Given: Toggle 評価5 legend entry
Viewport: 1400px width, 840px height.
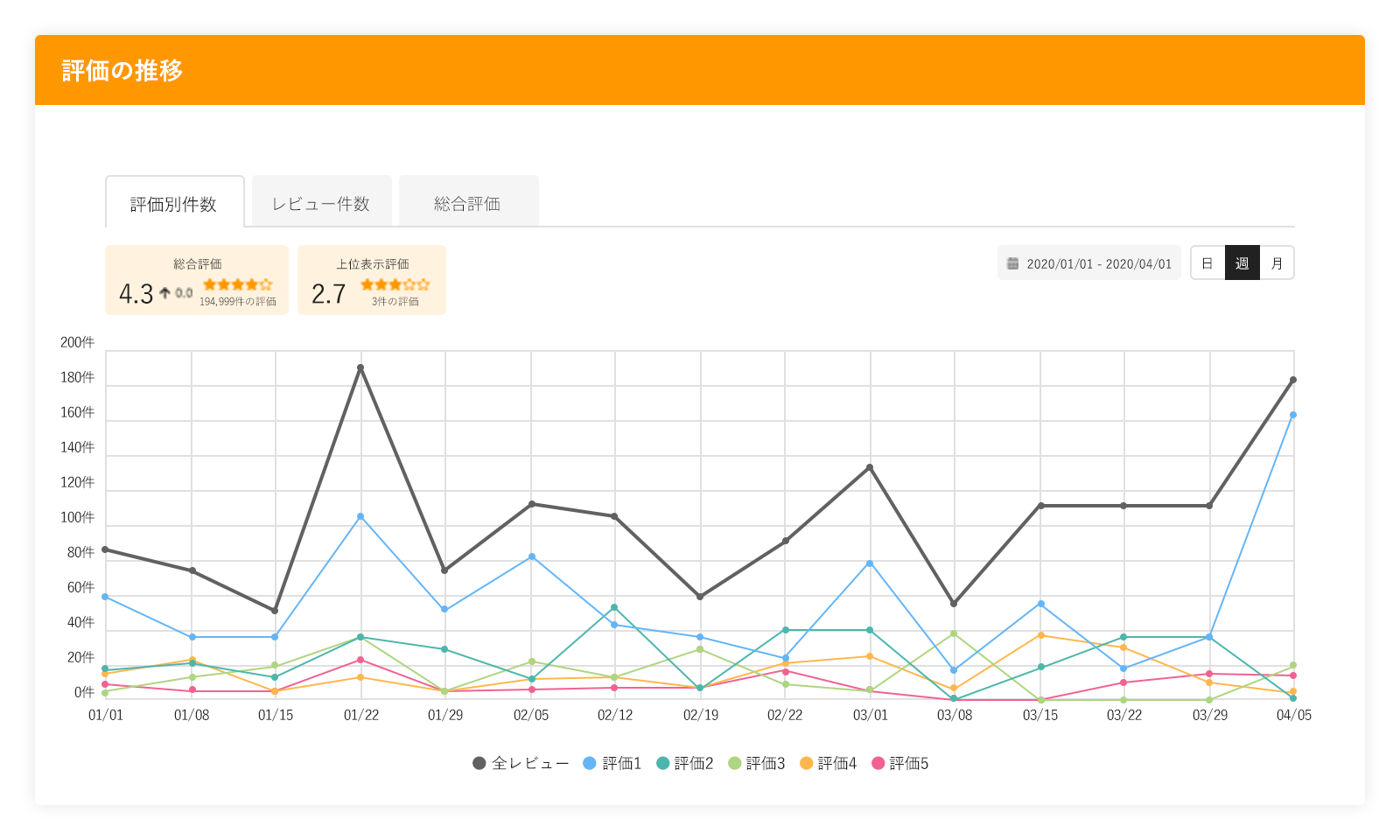Looking at the screenshot, I should 899,763.
